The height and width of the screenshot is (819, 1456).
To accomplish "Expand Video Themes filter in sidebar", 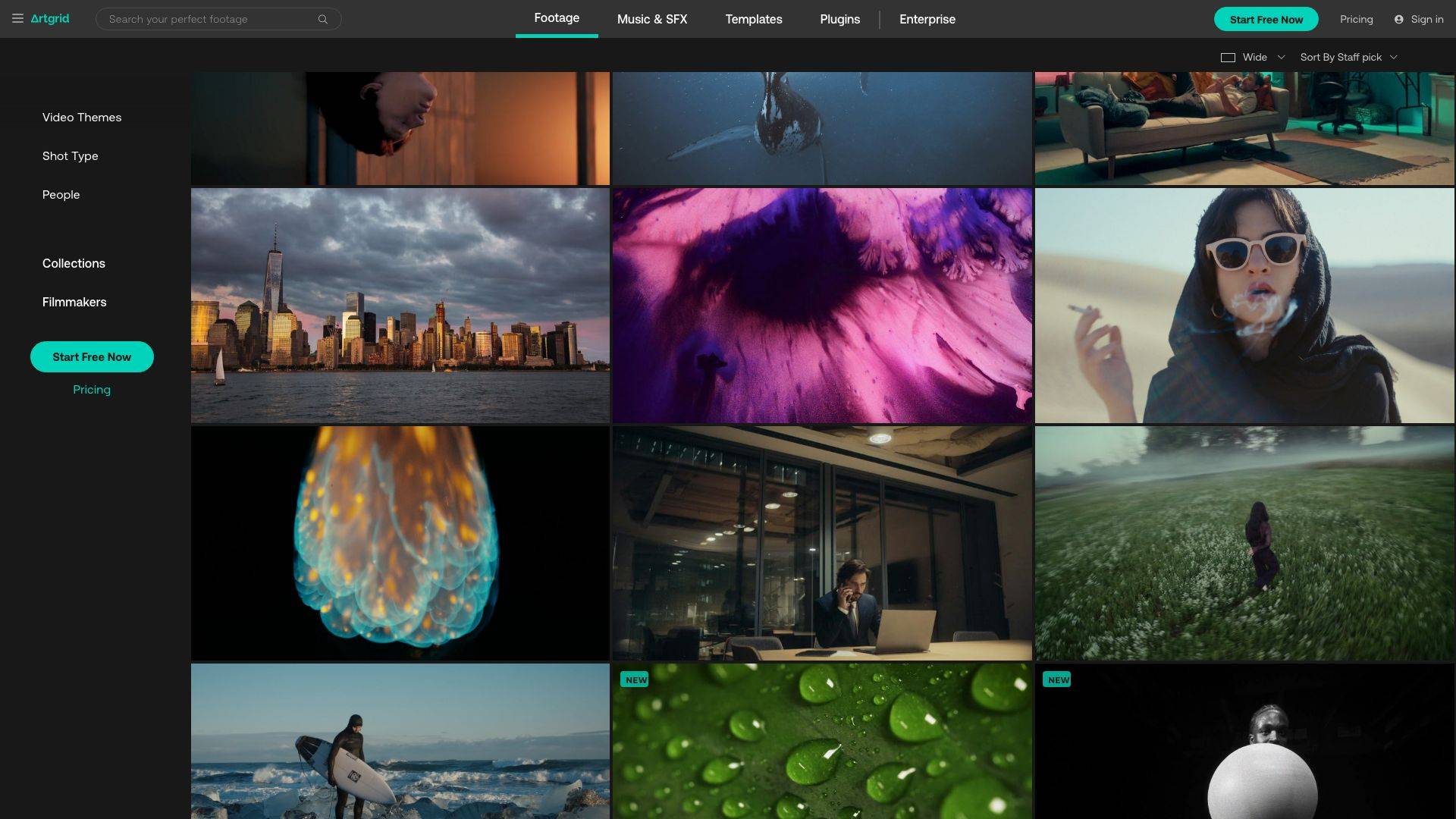I will pos(82,118).
